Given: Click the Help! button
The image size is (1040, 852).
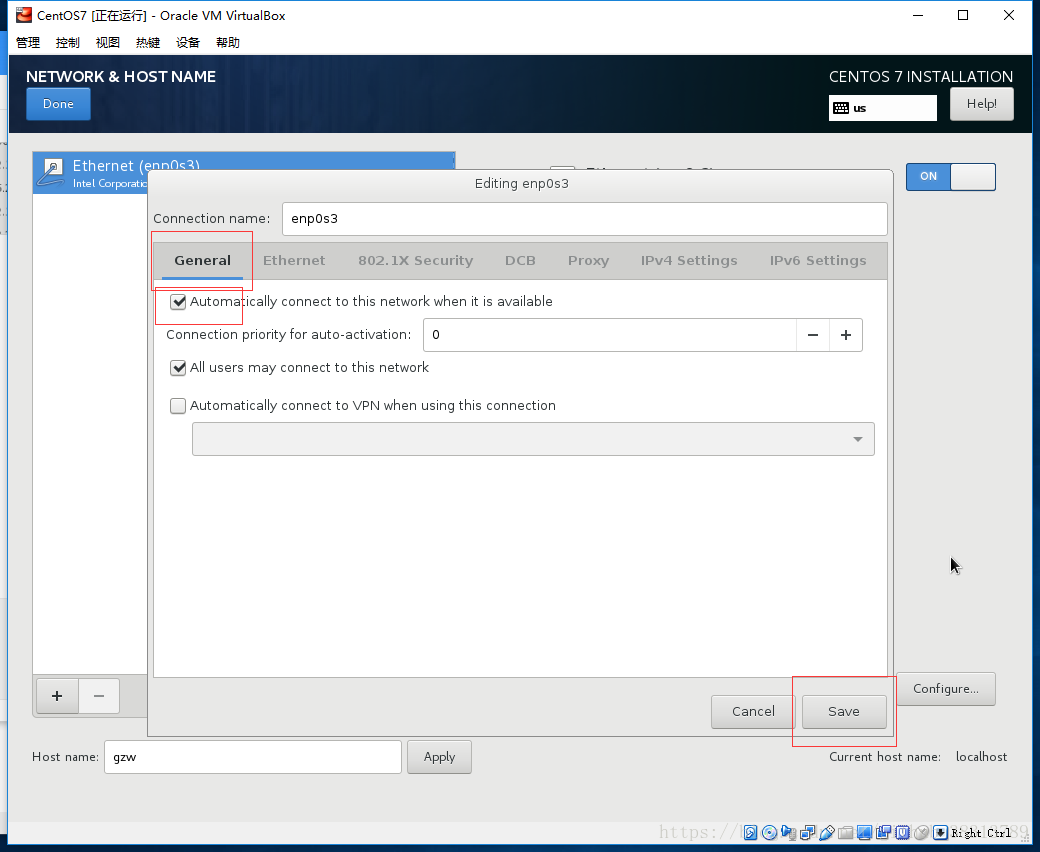Looking at the screenshot, I should tap(982, 104).
